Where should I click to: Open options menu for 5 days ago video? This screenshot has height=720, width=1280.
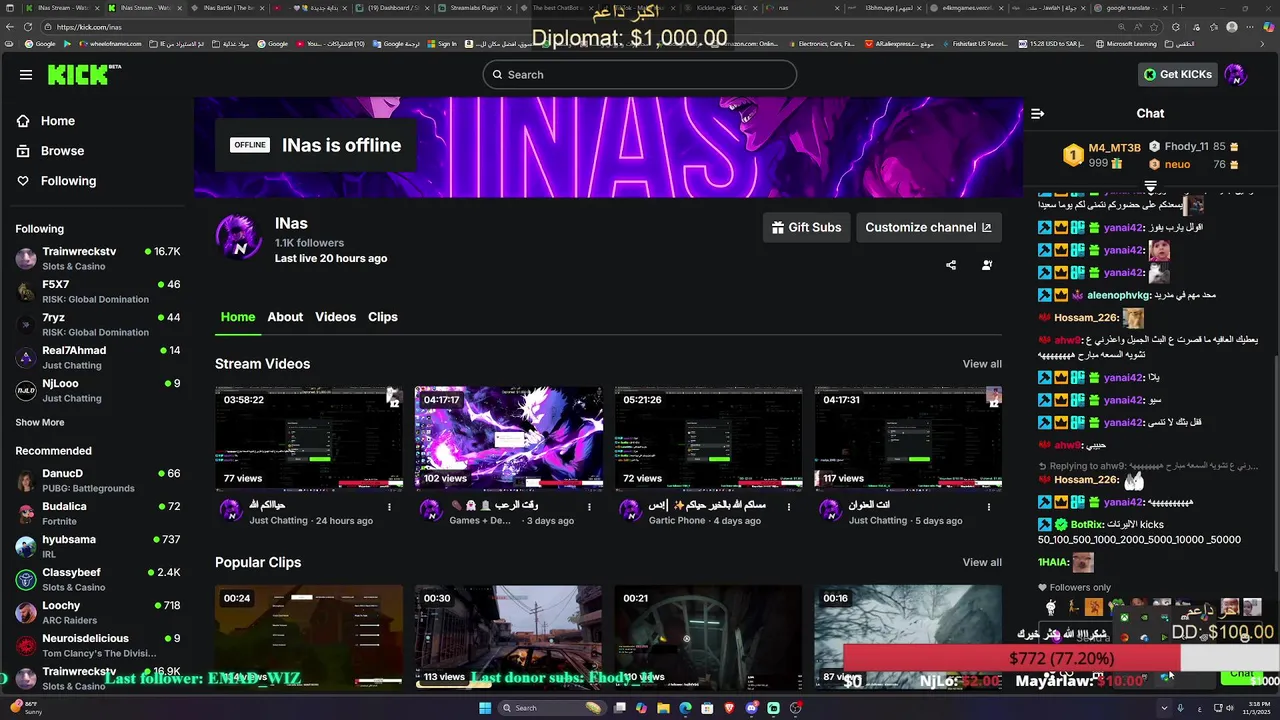(989, 507)
